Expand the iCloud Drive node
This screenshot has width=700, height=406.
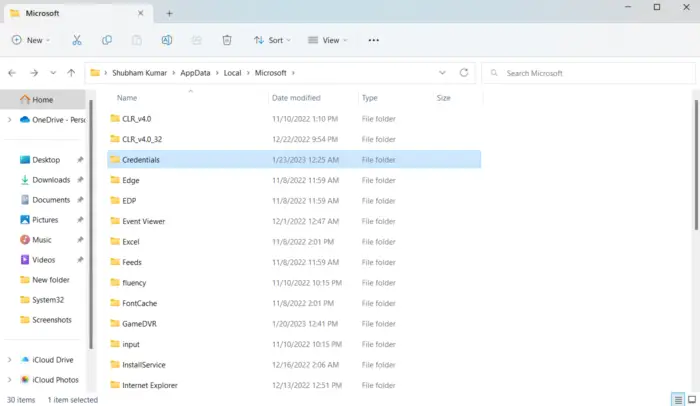coord(9,360)
